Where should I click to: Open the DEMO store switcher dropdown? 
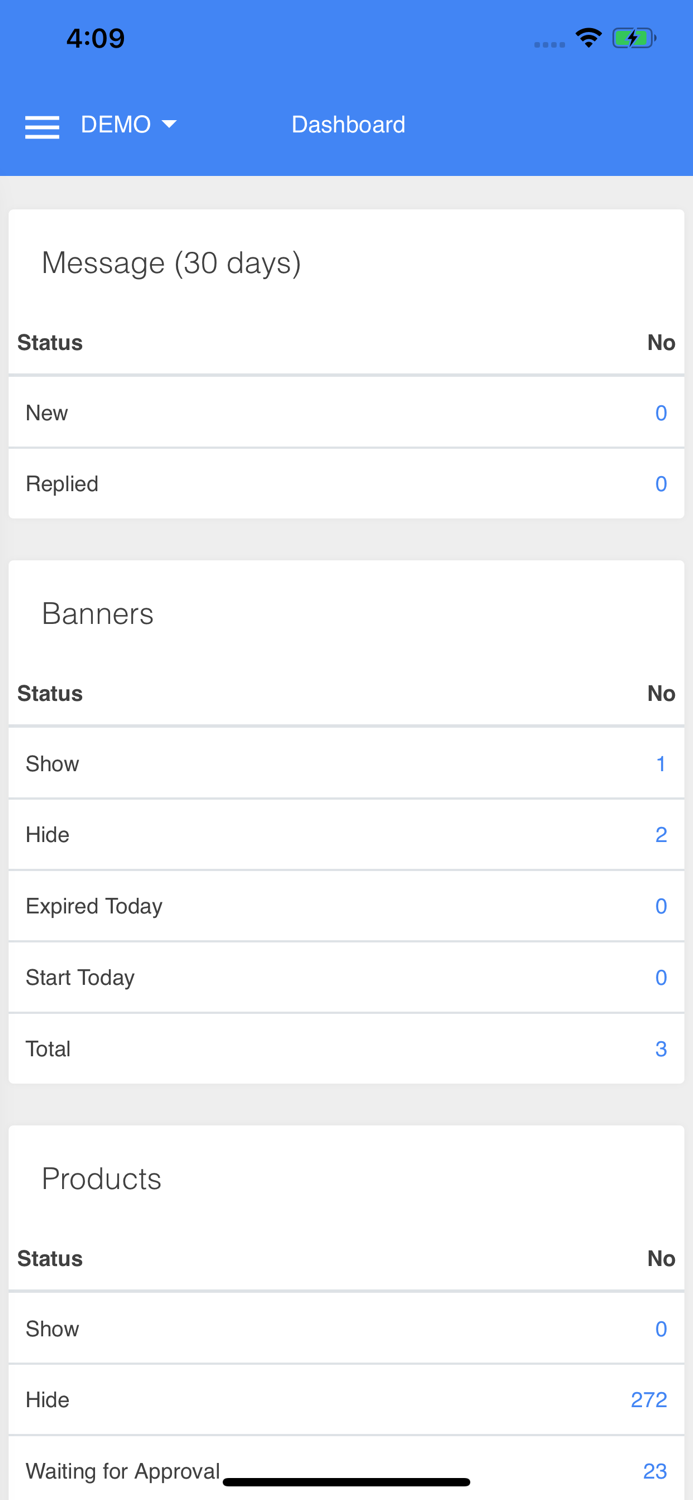[x=130, y=124]
